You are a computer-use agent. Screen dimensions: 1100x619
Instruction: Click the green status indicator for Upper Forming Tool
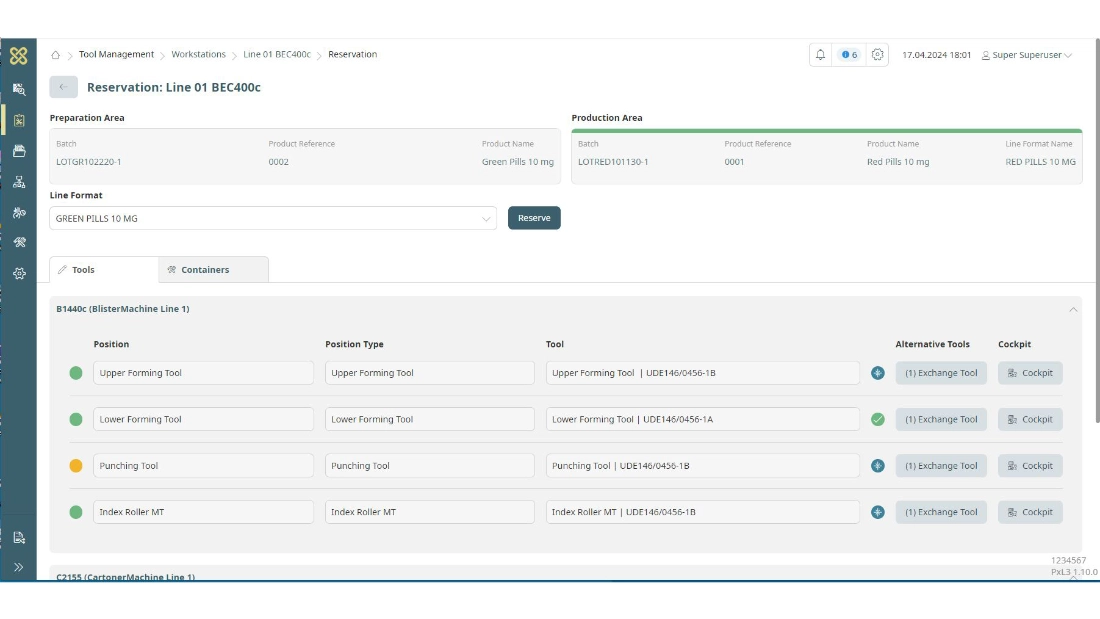click(x=75, y=372)
